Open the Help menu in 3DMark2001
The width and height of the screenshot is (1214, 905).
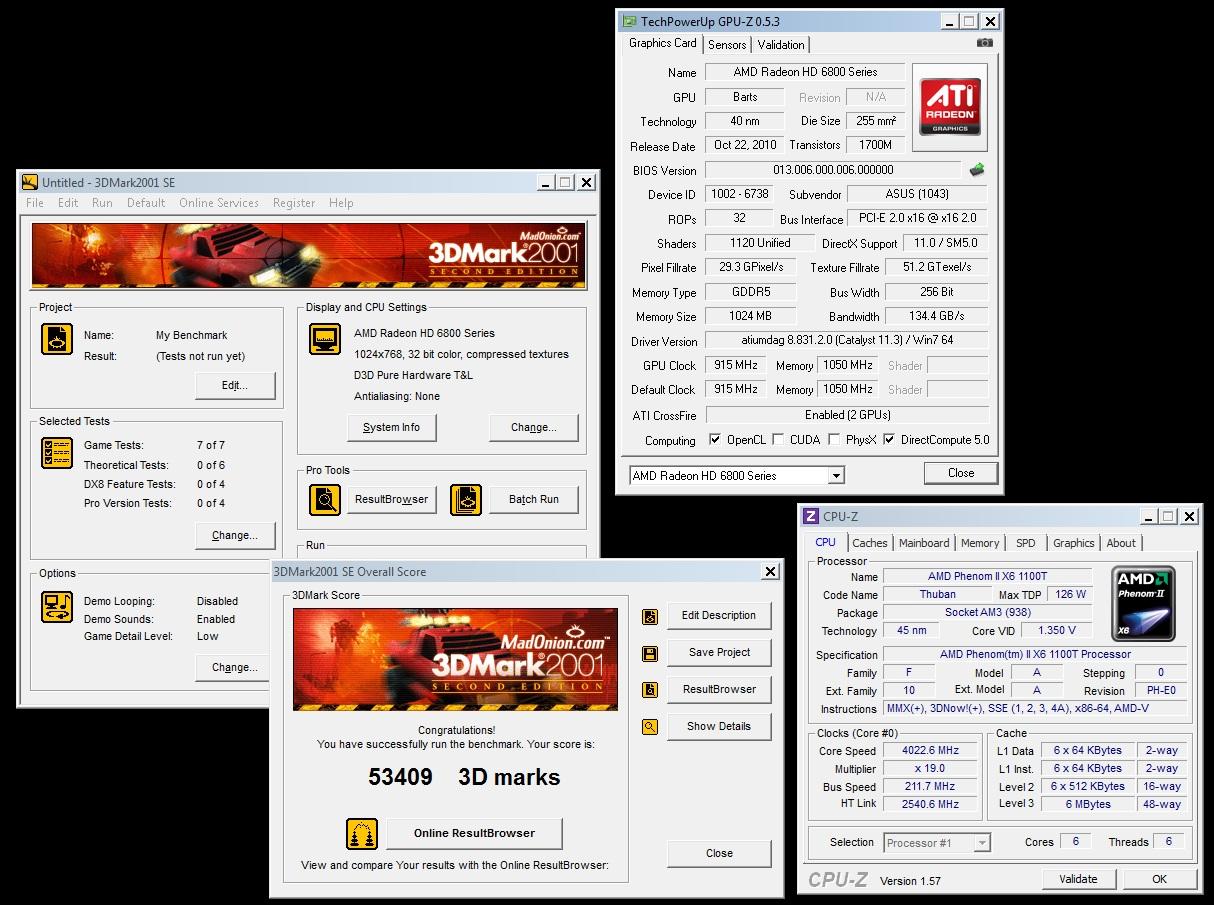point(341,203)
